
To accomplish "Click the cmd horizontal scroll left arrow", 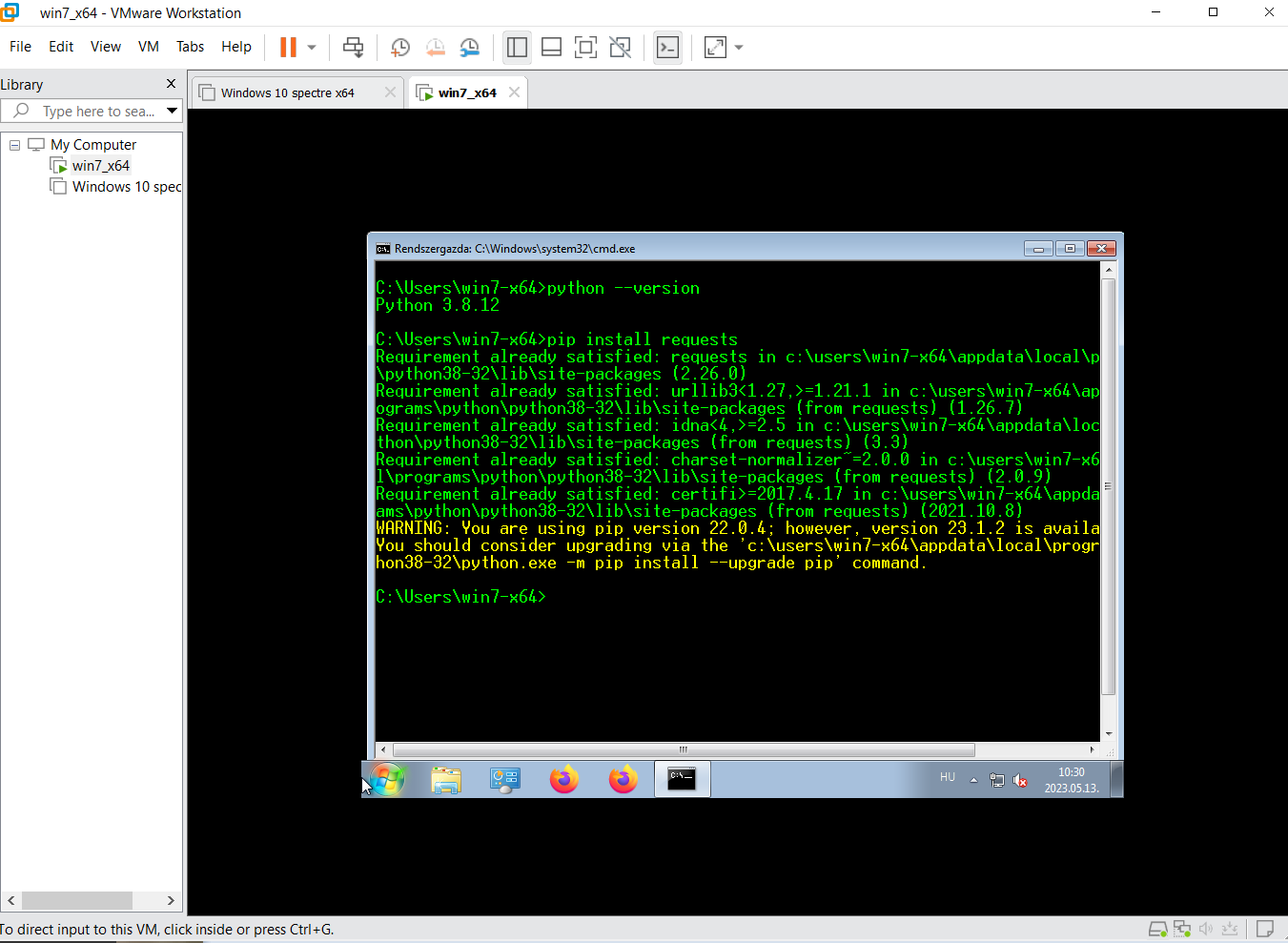I will (383, 749).
